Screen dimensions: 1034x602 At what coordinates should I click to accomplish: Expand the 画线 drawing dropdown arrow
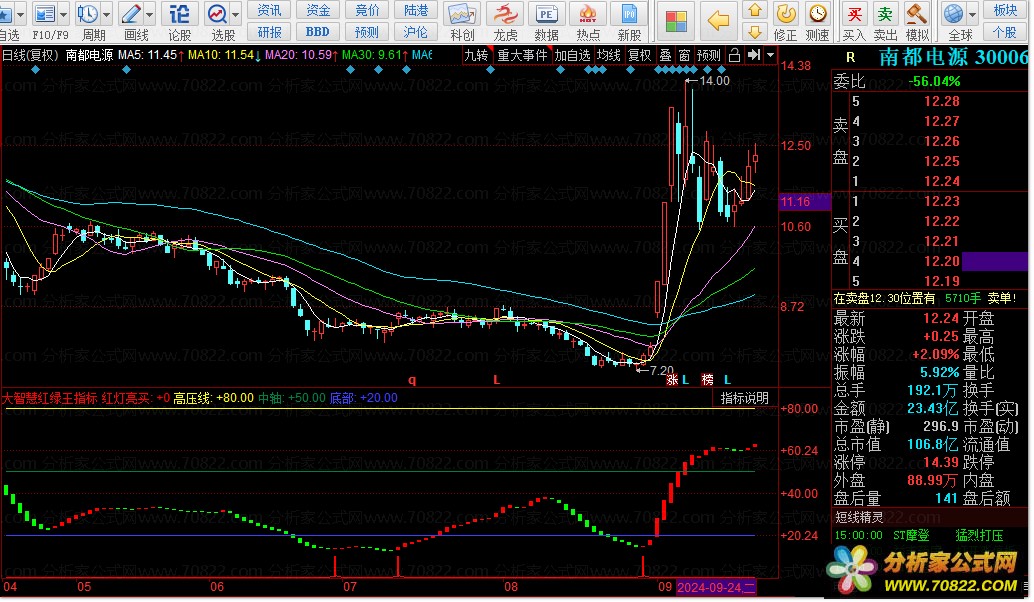(150, 14)
